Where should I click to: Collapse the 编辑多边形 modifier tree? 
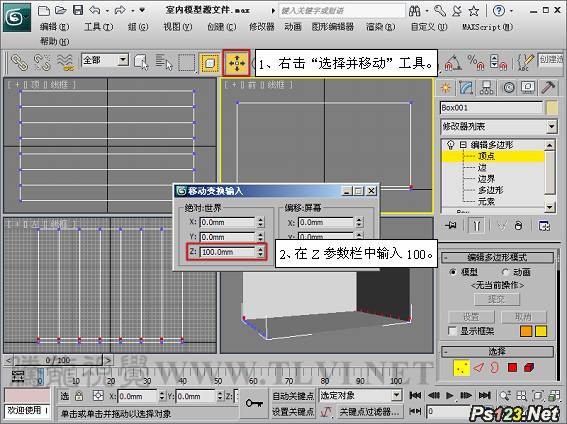[463, 145]
